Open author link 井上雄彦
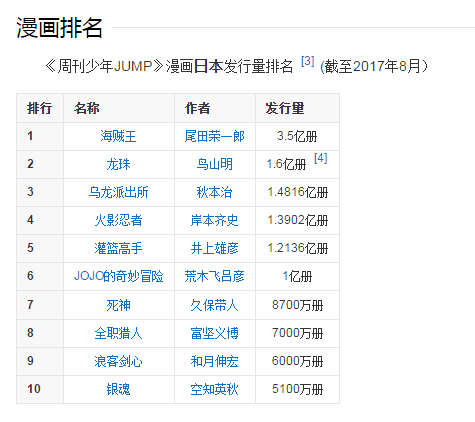 click(x=215, y=248)
